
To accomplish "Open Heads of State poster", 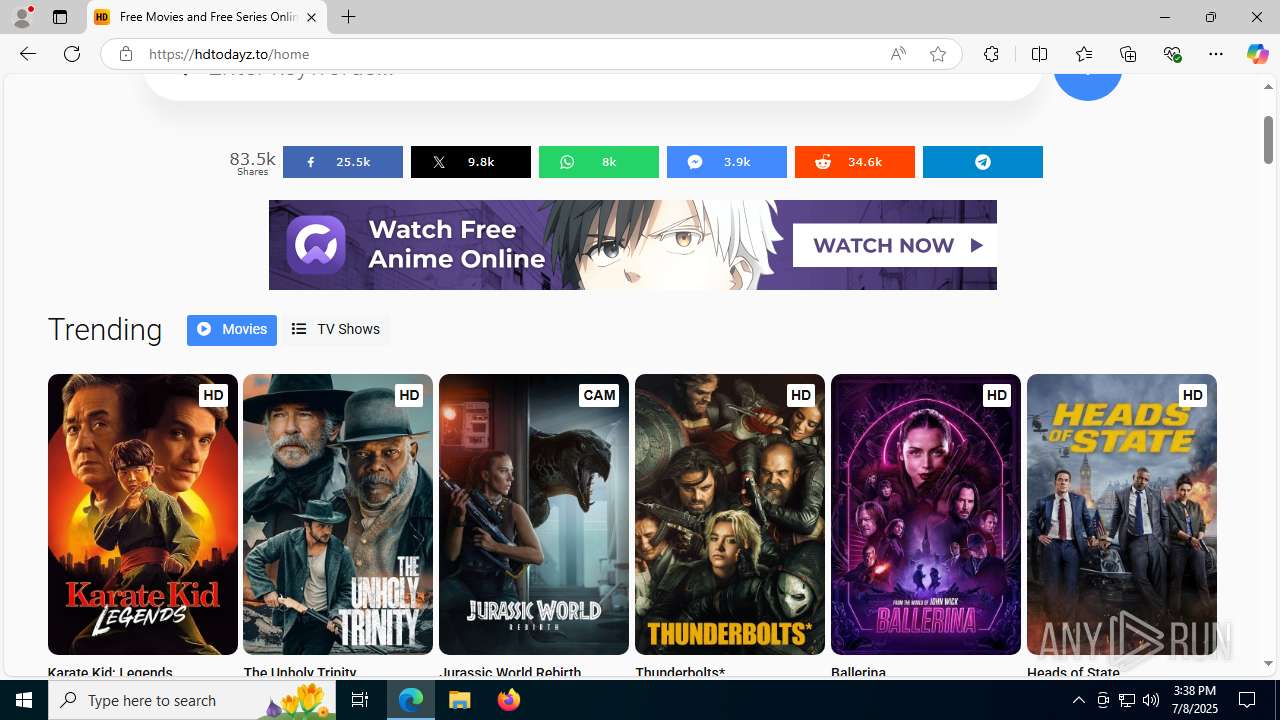I will (x=1122, y=514).
